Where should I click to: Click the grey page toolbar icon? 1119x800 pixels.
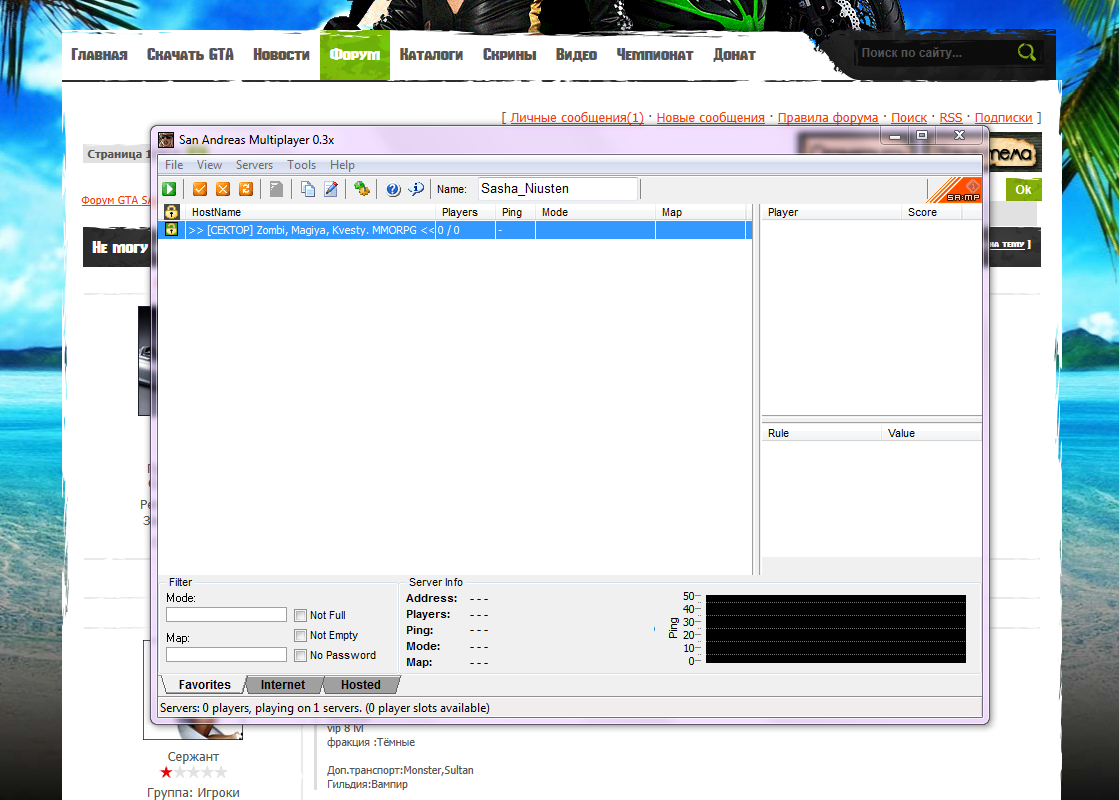[276, 189]
